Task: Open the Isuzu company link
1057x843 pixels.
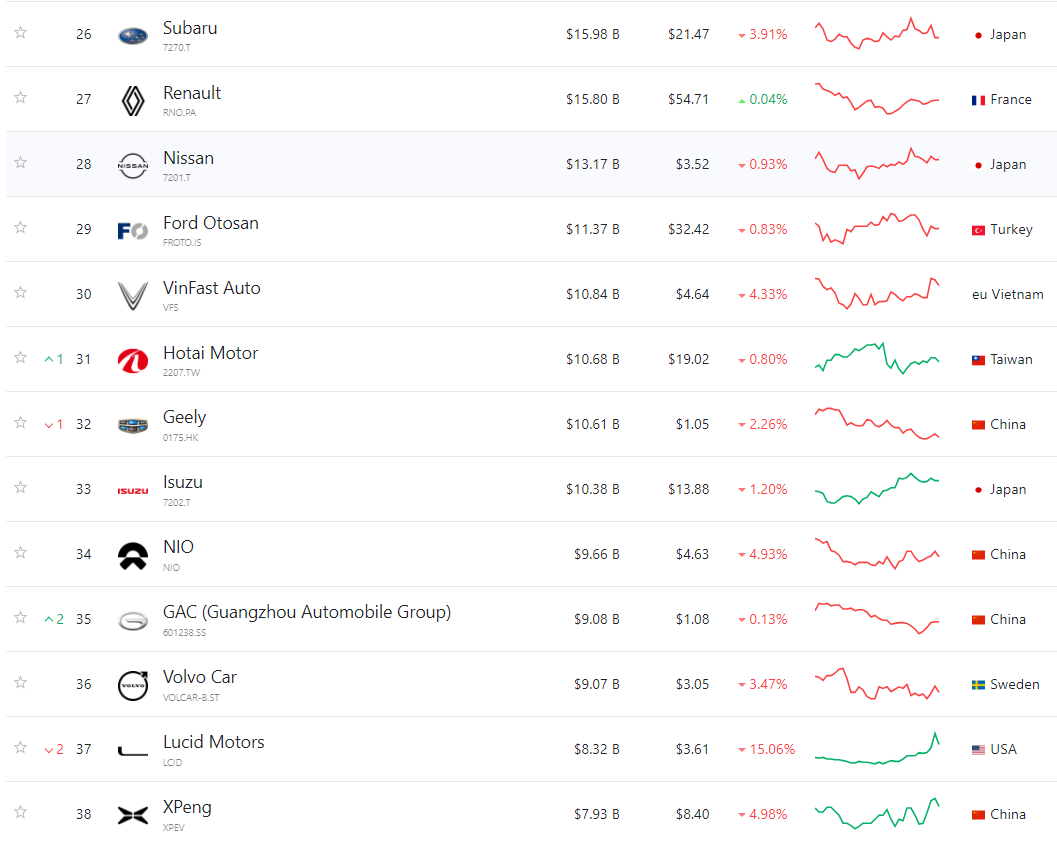Action: coord(183,482)
